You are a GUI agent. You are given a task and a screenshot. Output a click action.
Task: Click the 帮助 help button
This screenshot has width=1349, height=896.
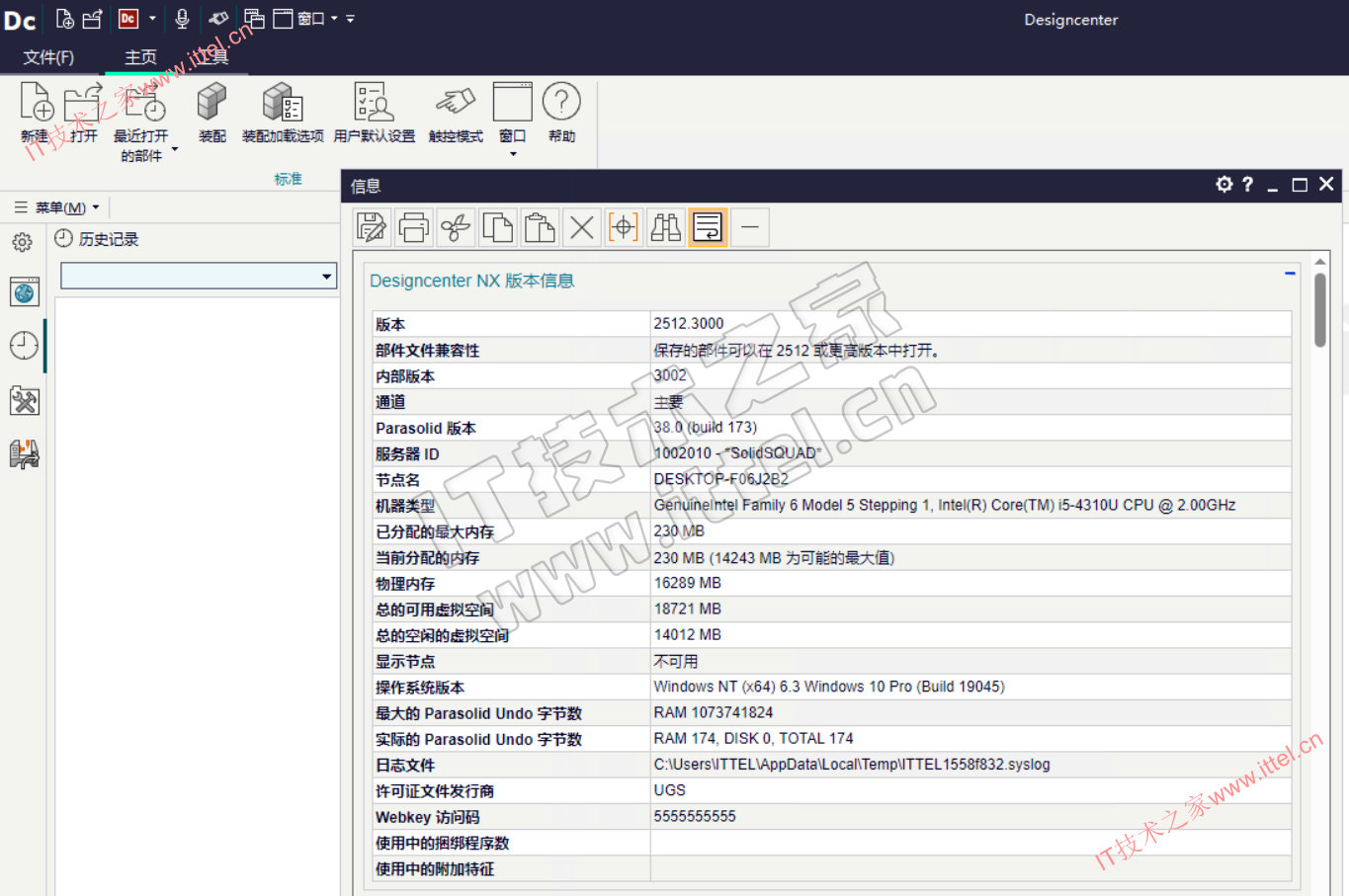pos(561,113)
